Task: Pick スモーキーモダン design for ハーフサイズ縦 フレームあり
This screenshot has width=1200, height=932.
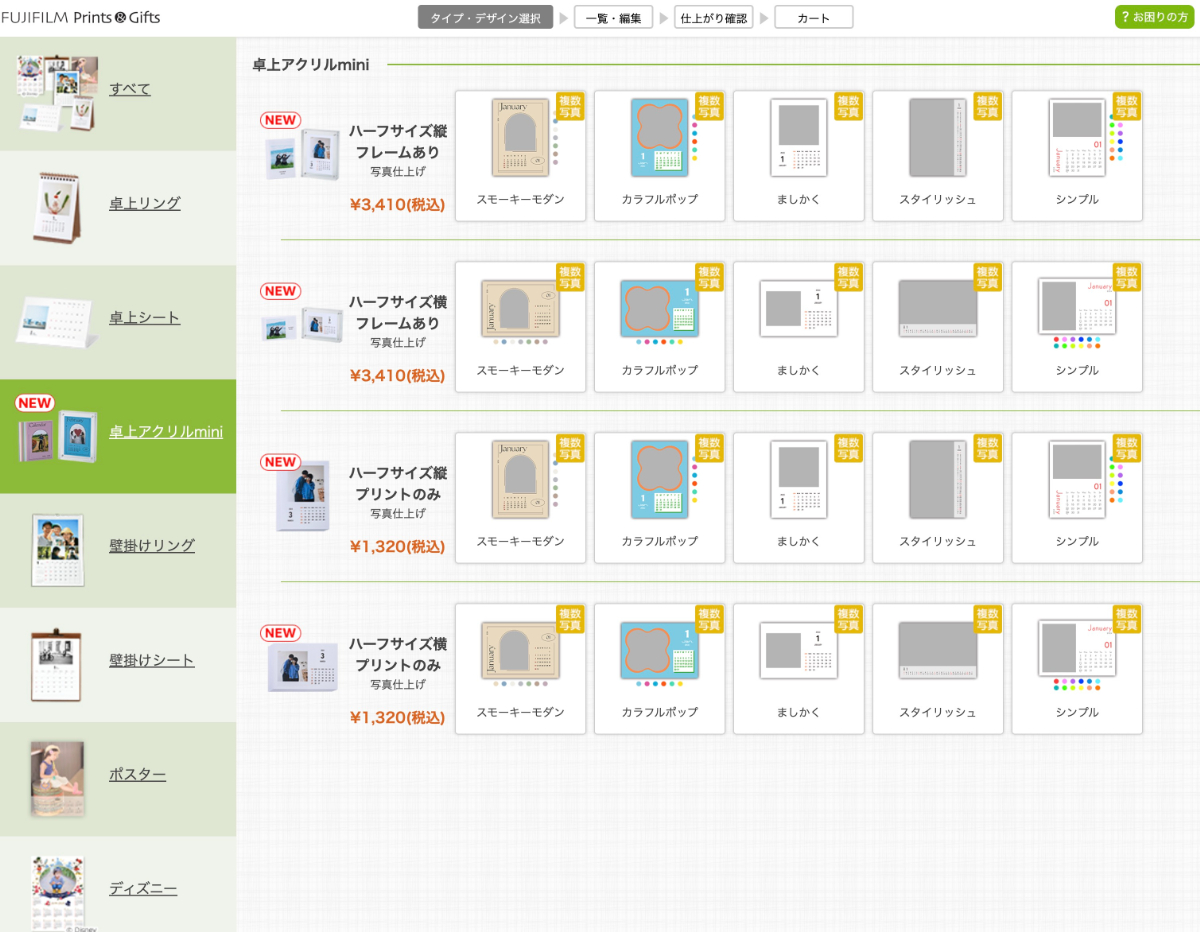Action: click(520, 155)
